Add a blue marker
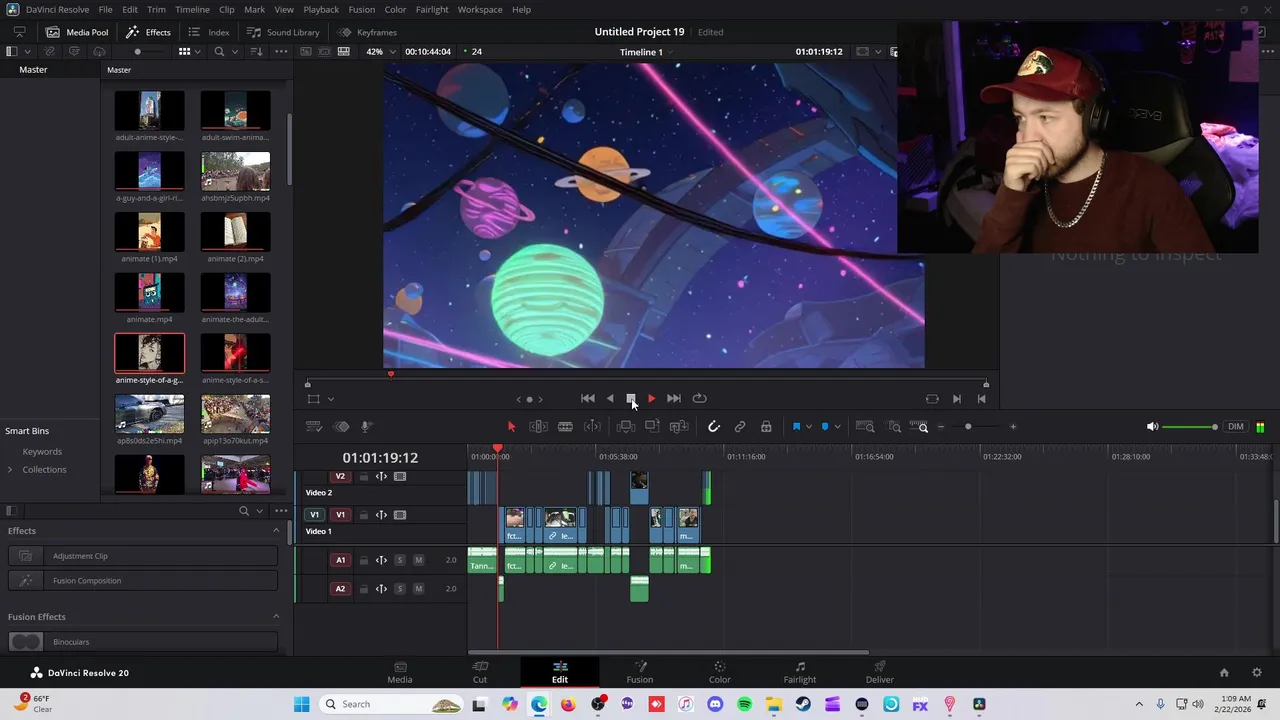 (825, 427)
